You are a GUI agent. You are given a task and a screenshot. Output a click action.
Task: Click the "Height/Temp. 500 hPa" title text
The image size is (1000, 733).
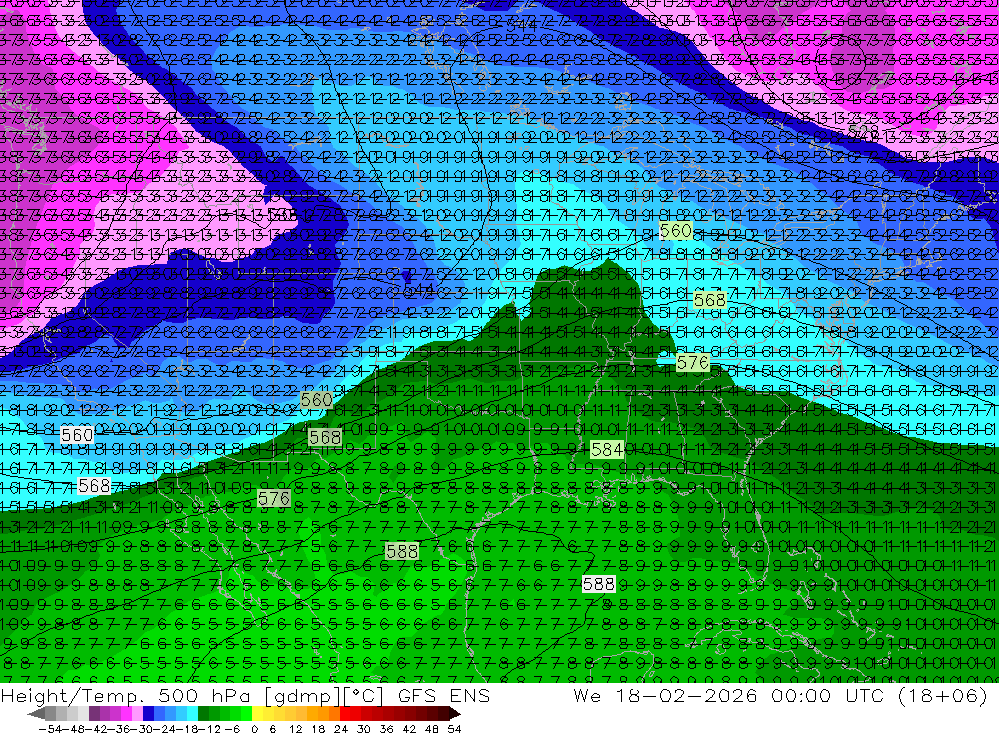click(x=128, y=695)
